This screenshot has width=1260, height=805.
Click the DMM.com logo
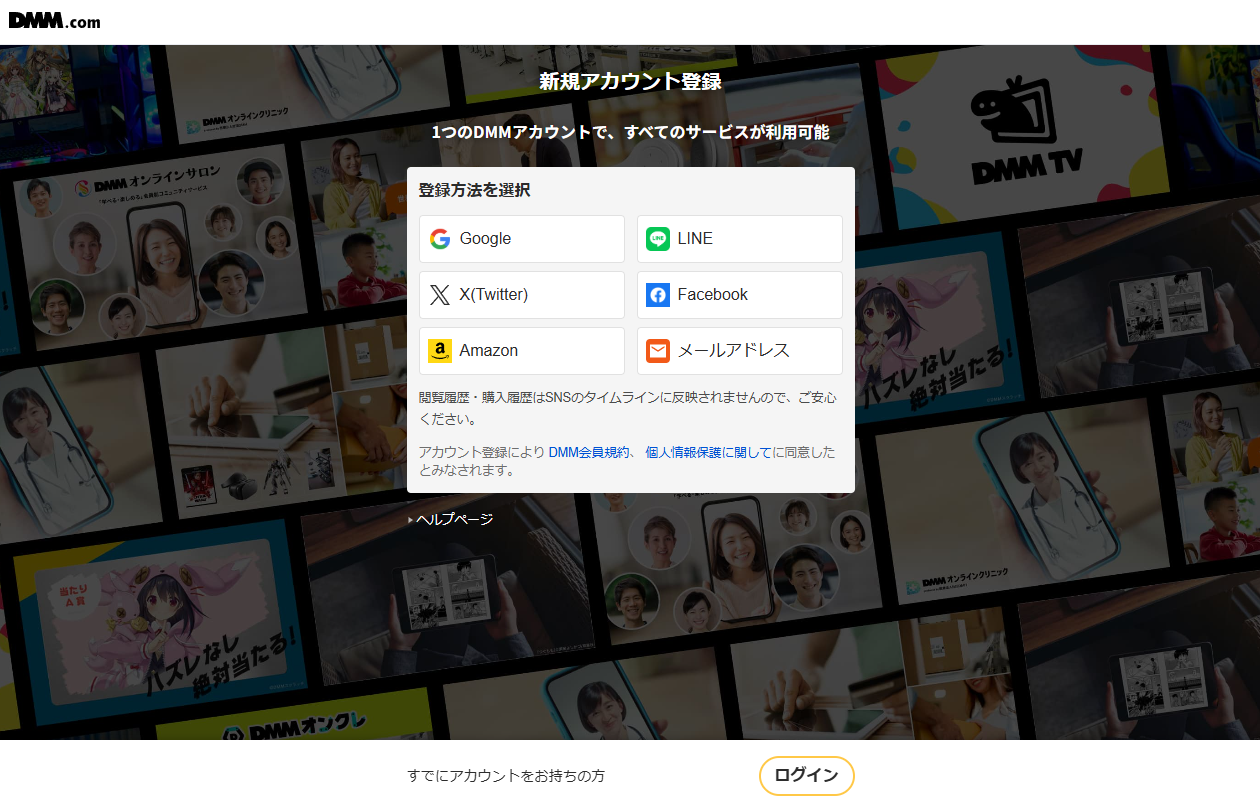point(54,21)
